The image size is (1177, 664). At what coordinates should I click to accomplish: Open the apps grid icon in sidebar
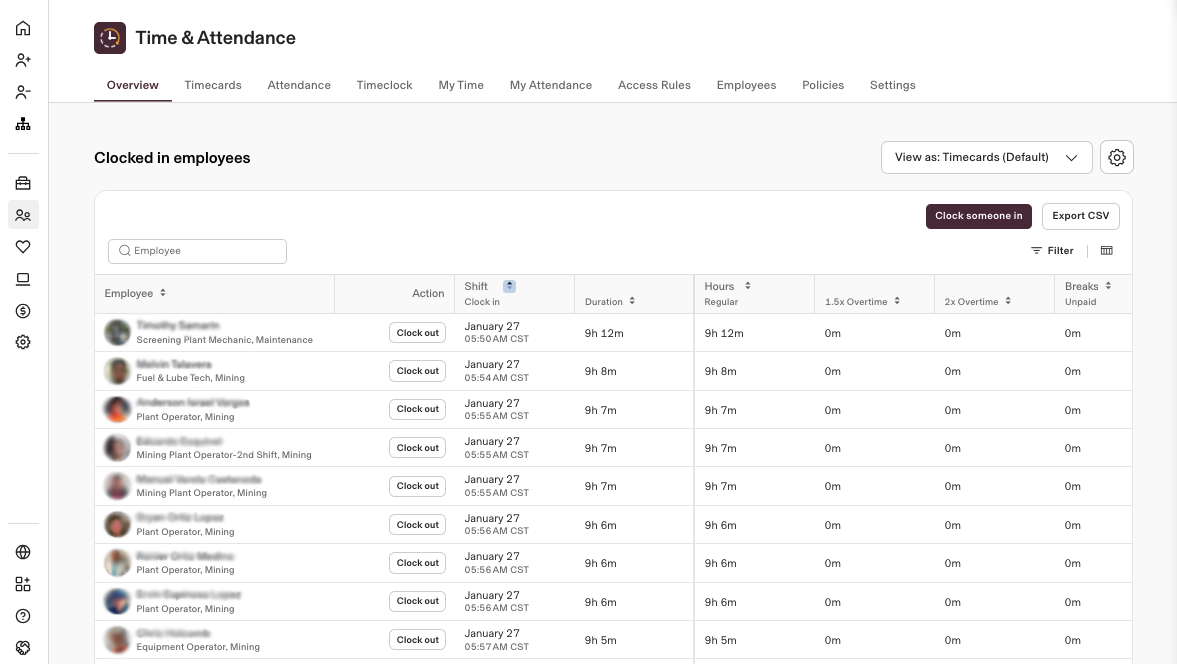point(23,584)
